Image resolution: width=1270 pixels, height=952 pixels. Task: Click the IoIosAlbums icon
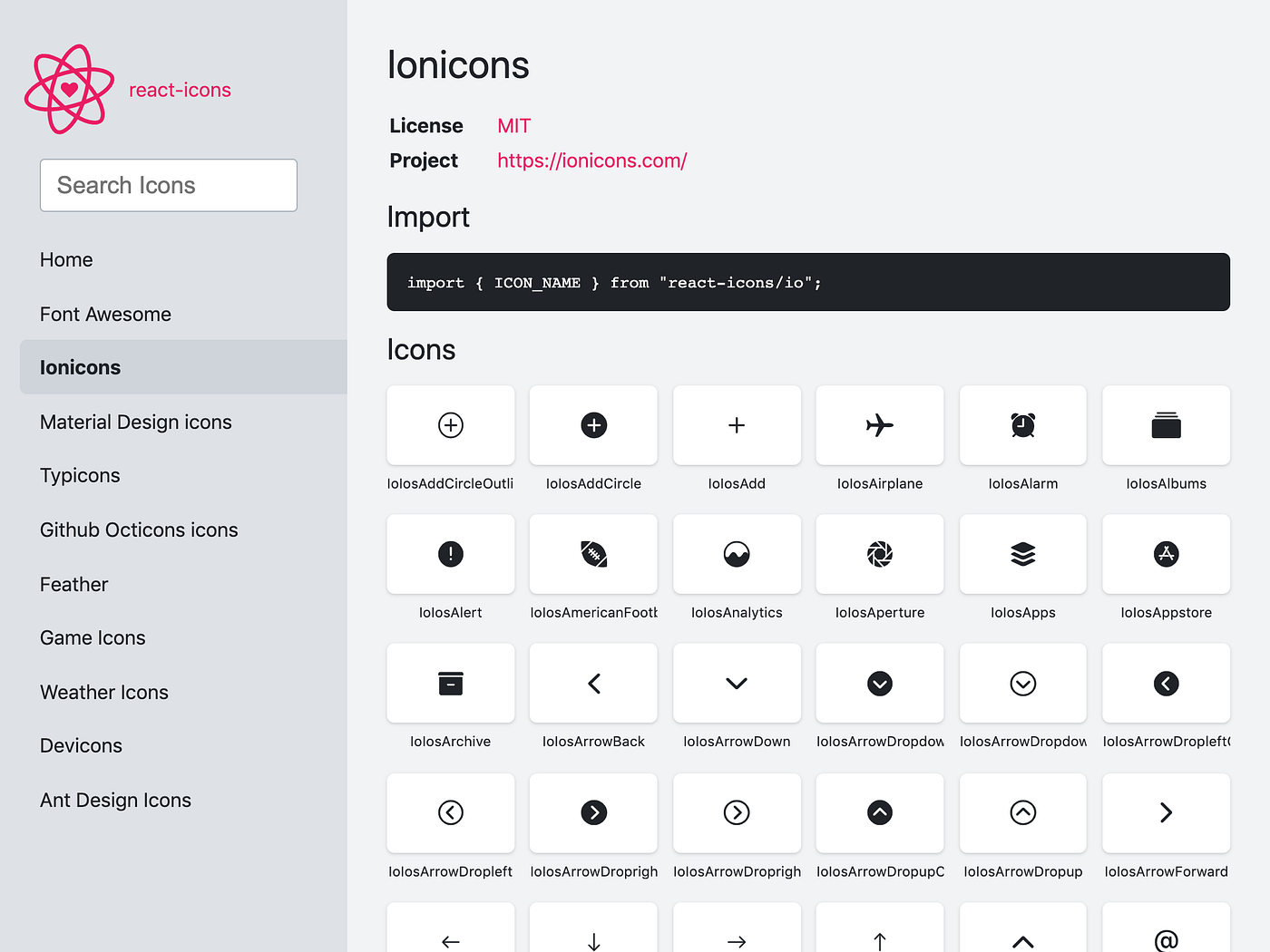1166,425
